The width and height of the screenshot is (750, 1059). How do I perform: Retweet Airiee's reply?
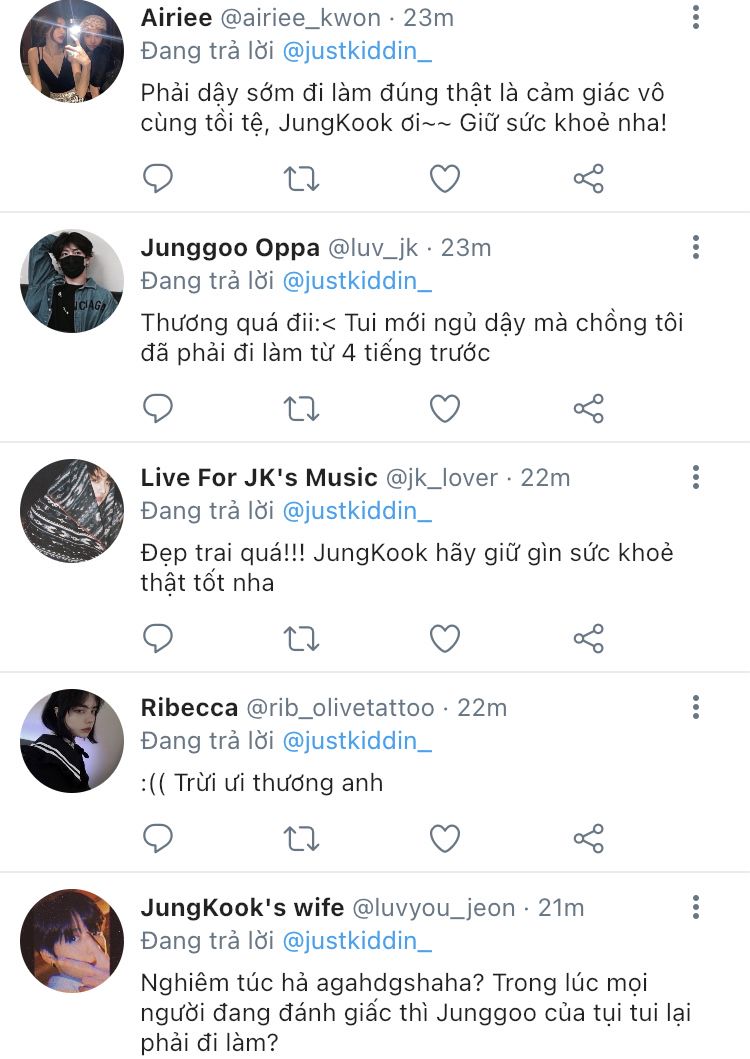301,179
